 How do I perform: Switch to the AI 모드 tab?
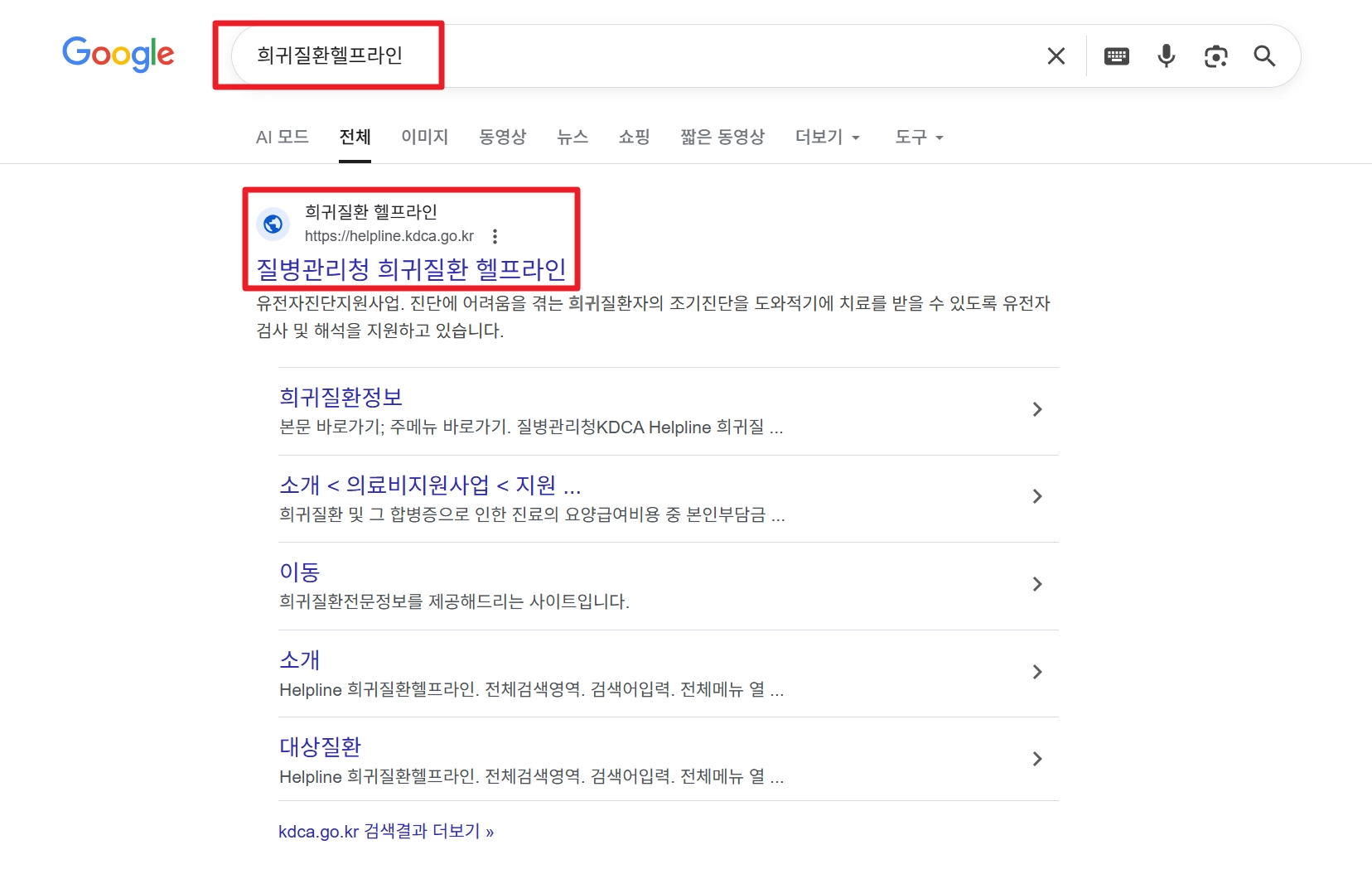(x=282, y=138)
